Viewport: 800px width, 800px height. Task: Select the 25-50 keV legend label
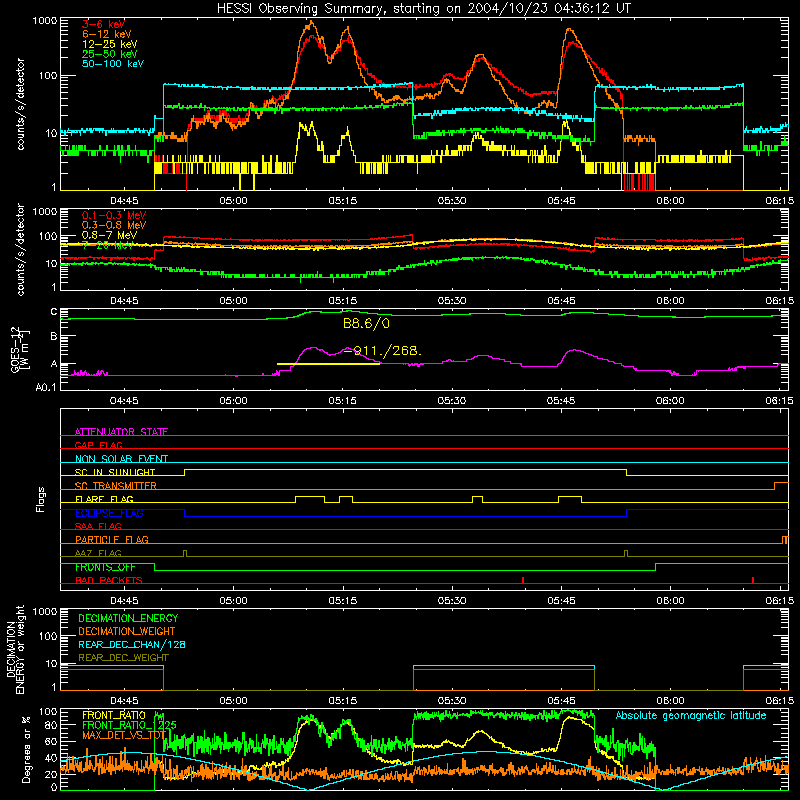tap(110, 54)
